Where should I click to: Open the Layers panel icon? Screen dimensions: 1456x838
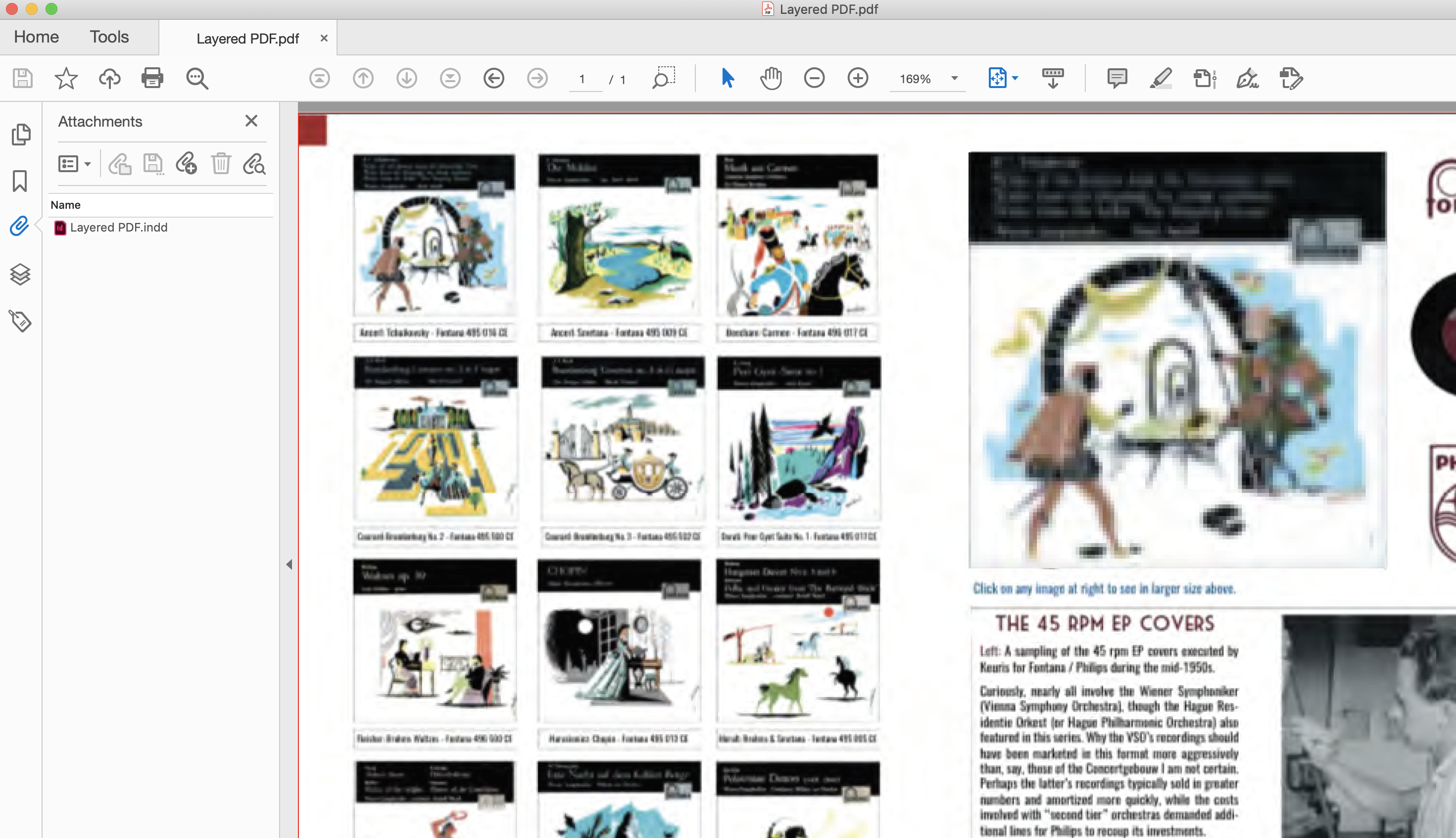(x=20, y=274)
